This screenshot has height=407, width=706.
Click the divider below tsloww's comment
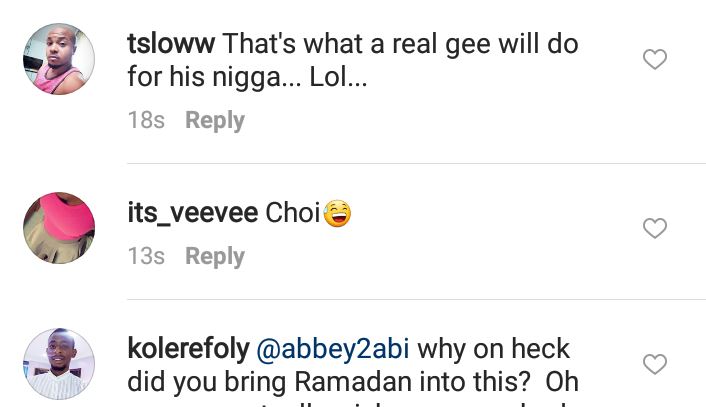pyautogui.click(x=416, y=163)
